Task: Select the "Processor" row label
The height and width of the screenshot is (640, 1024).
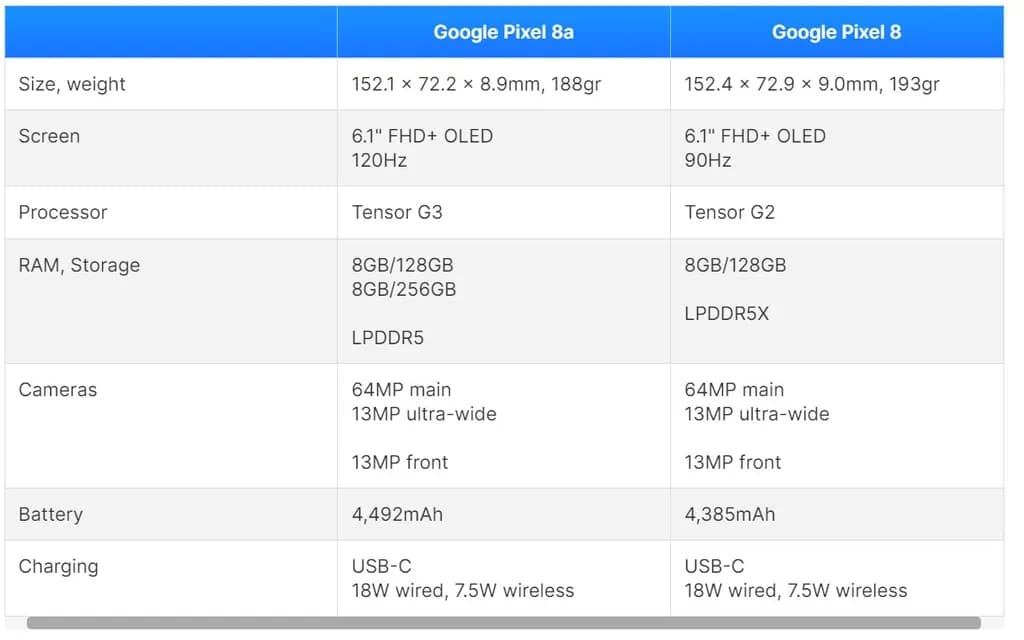Action: [63, 212]
